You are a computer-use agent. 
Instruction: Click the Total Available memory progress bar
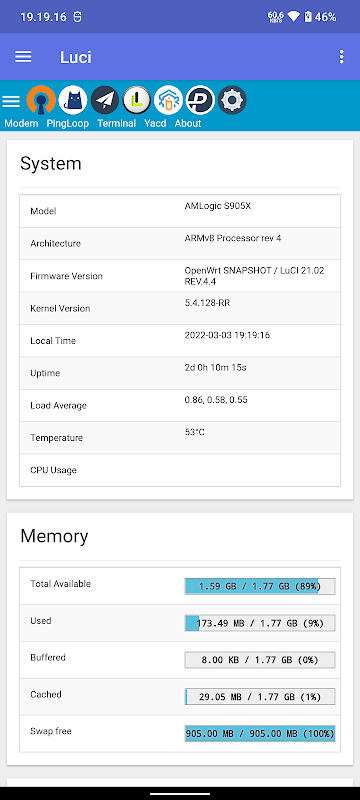(260, 586)
